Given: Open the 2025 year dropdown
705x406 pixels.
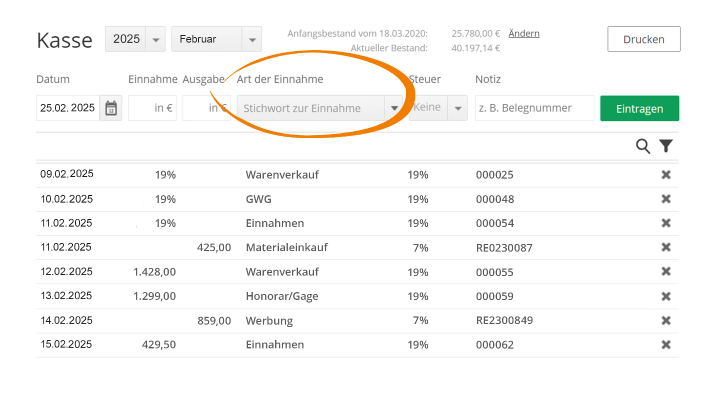Looking at the screenshot, I should (x=135, y=39).
